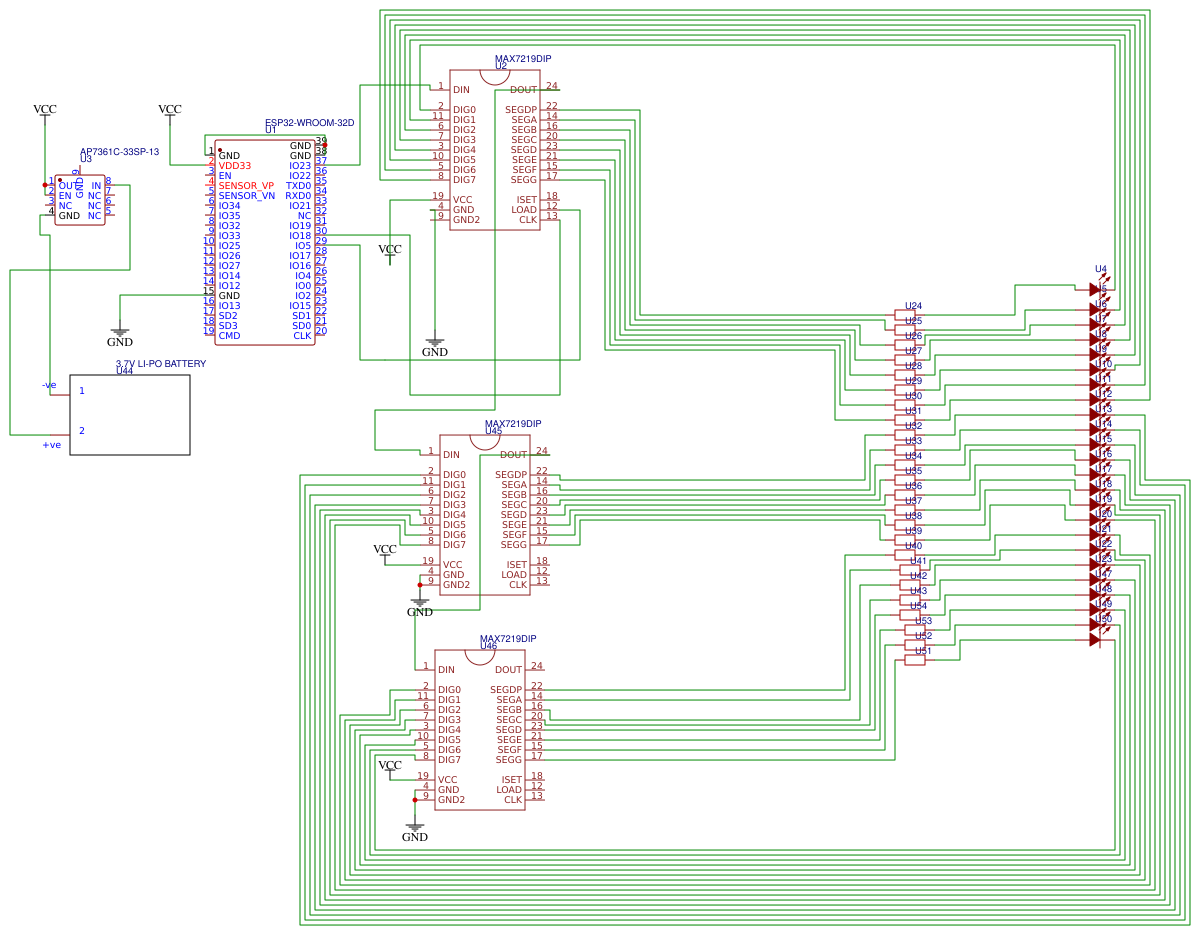This screenshot has width=1200, height=935.
Task: Click the U51 resistor reference label
Action: click(923, 651)
